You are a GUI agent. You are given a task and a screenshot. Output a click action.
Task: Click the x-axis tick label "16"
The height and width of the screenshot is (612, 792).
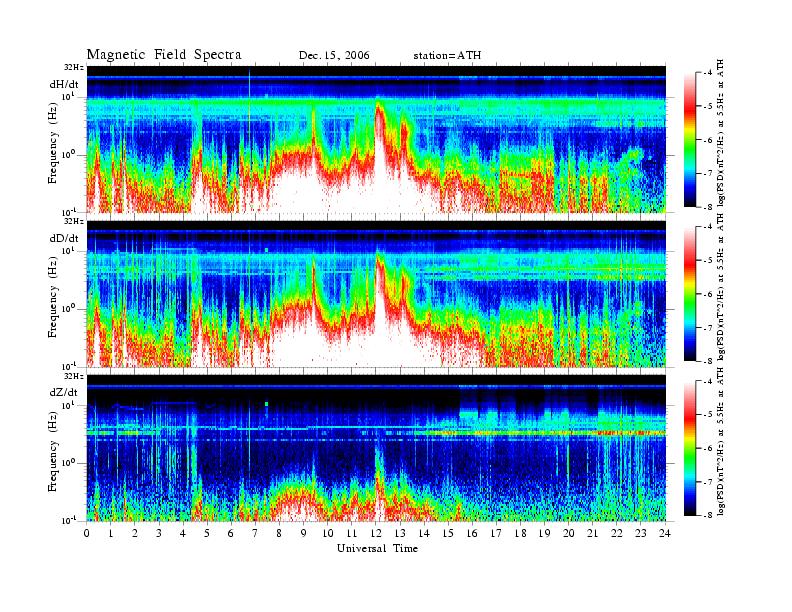(472, 534)
